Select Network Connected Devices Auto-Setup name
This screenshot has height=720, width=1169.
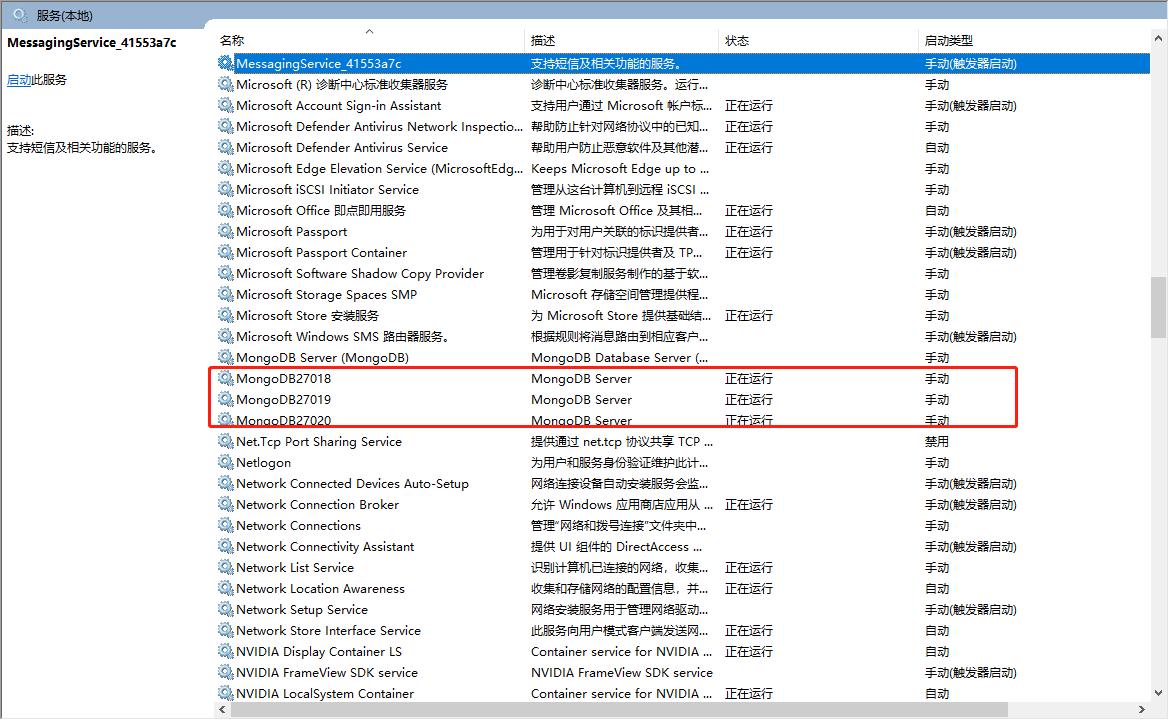coord(353,484)
